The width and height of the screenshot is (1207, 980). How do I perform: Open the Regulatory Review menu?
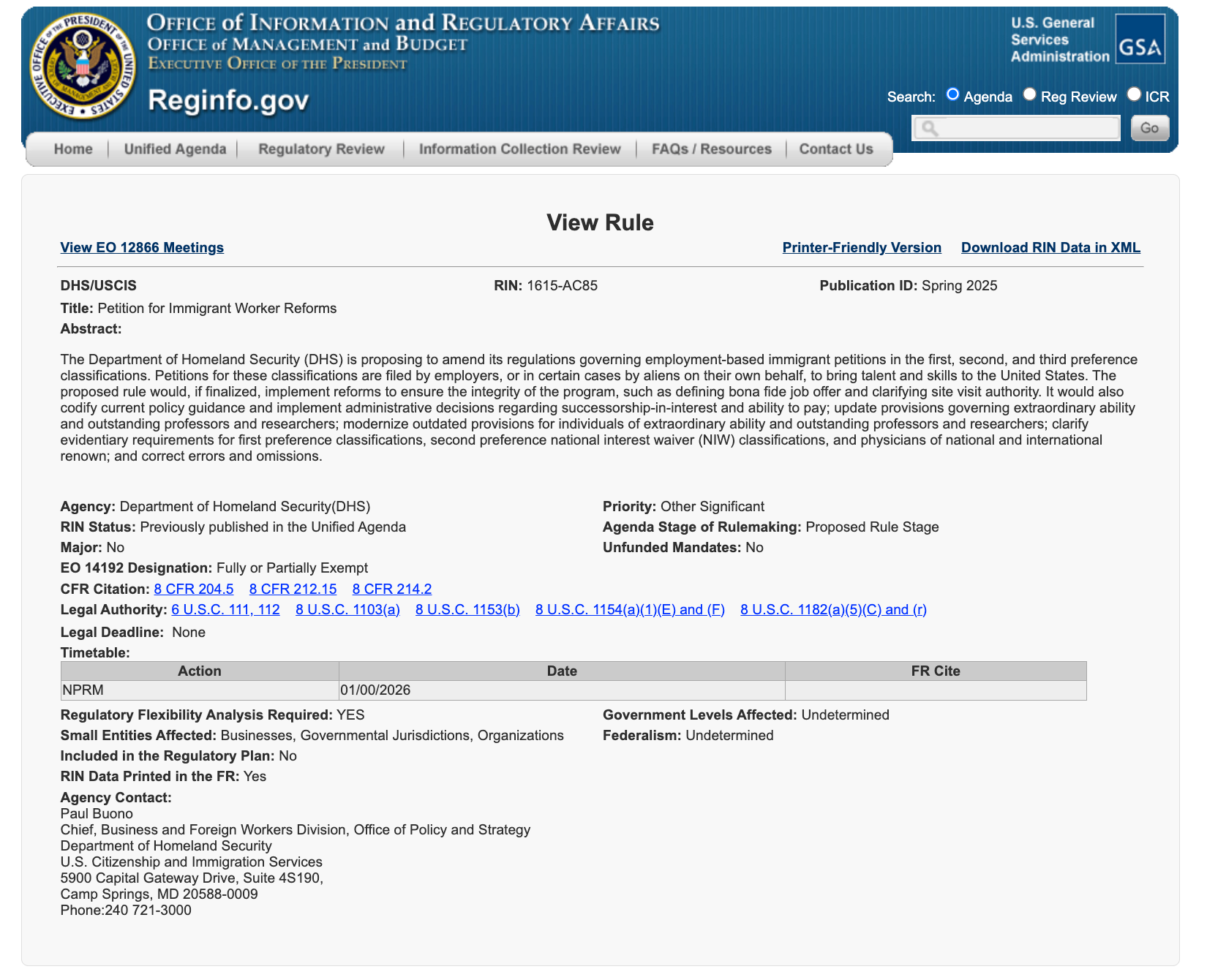coord(321,149)
